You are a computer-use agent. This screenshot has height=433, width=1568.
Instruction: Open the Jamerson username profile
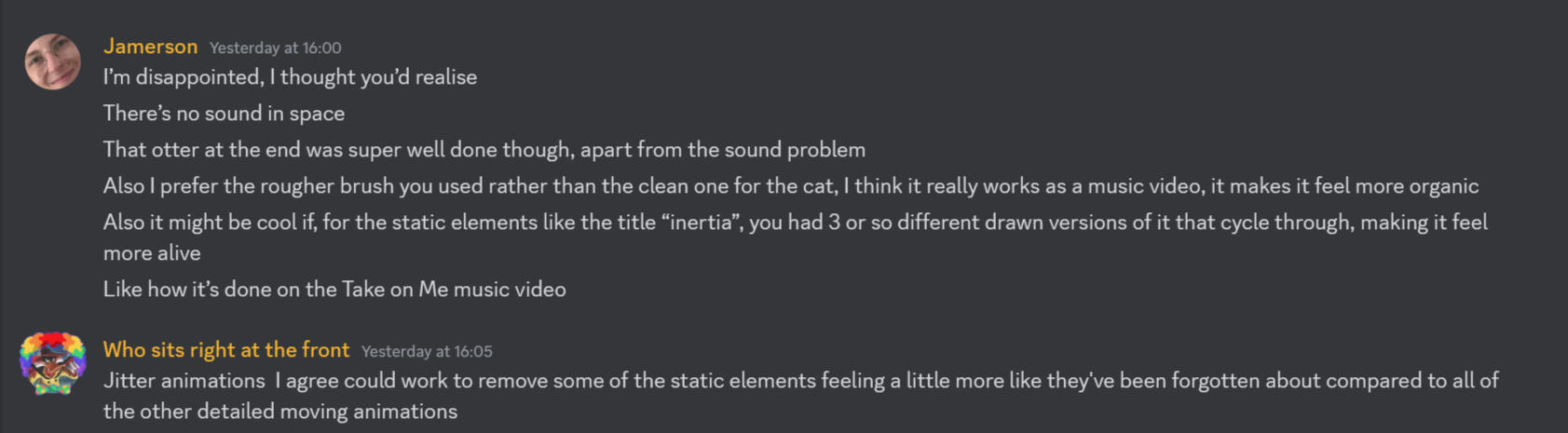[150, 47]
